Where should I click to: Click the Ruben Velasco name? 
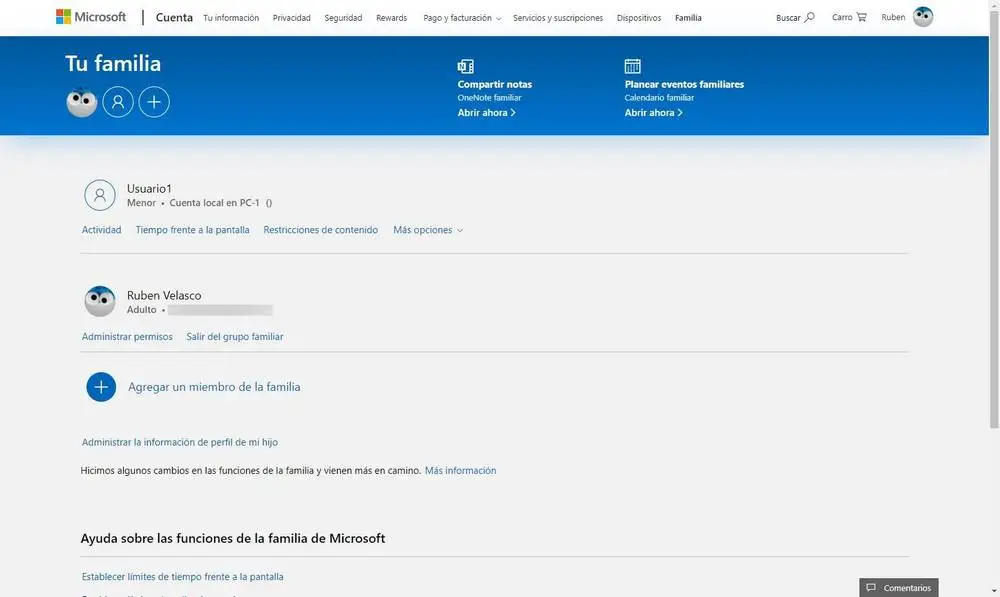tap(164, 295)
